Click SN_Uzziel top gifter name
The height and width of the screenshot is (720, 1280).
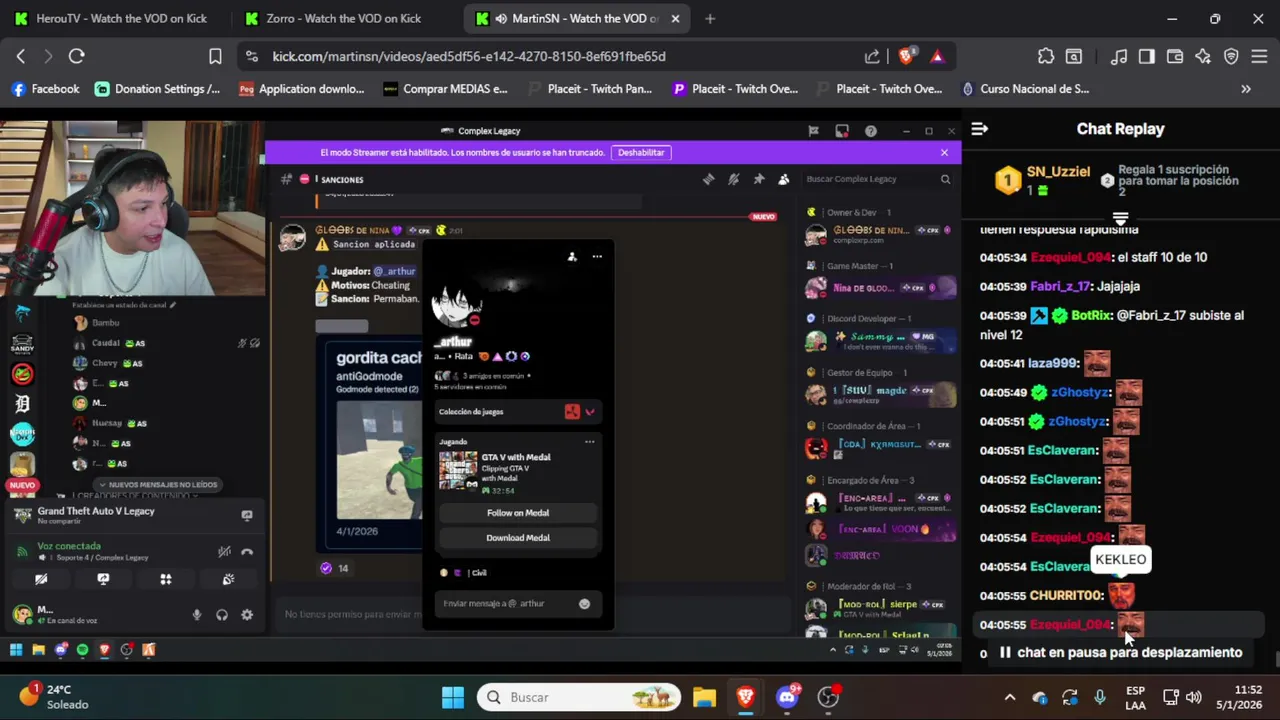1058,171
